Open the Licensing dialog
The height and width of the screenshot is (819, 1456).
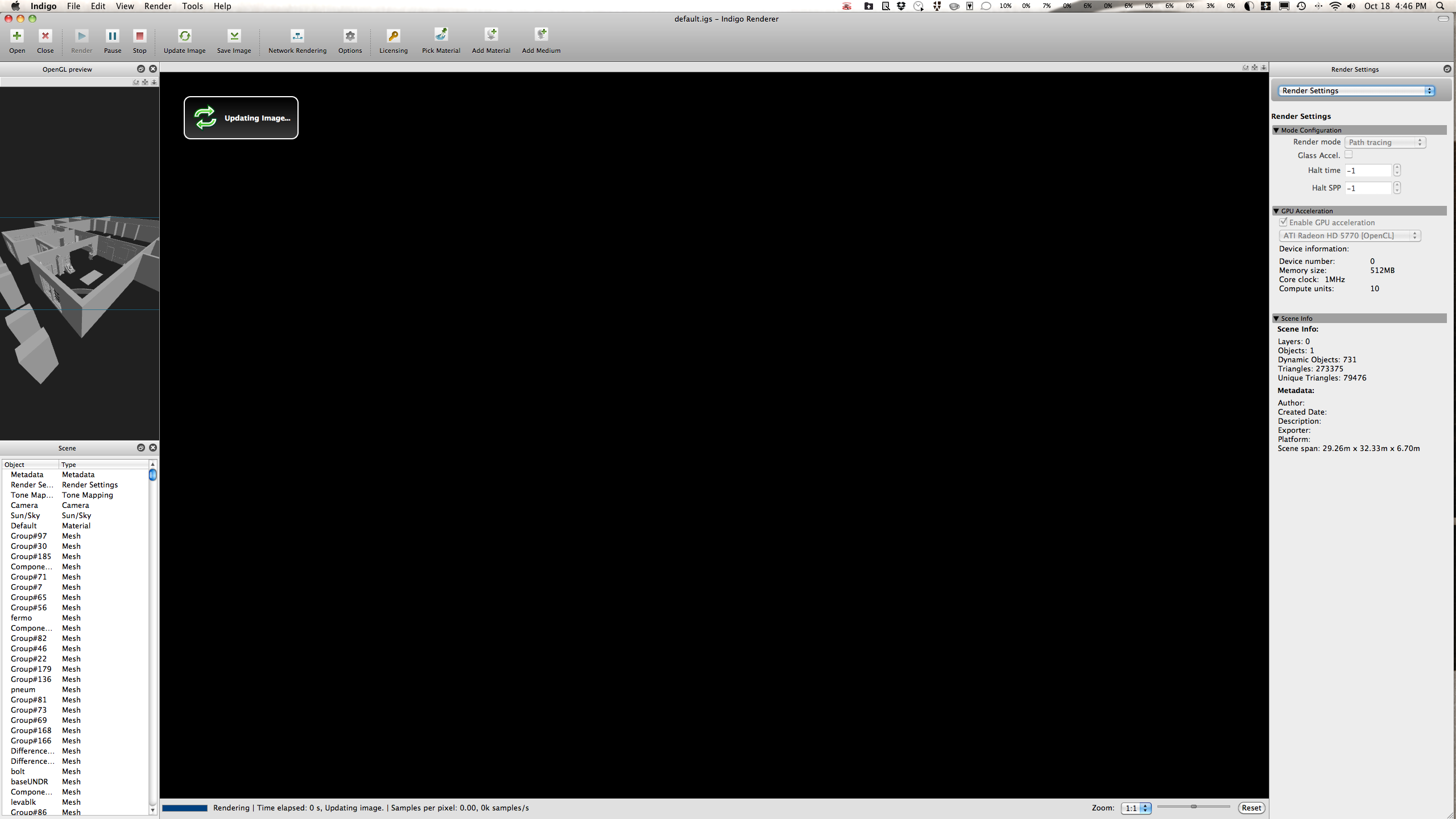[x=393, y=36]
